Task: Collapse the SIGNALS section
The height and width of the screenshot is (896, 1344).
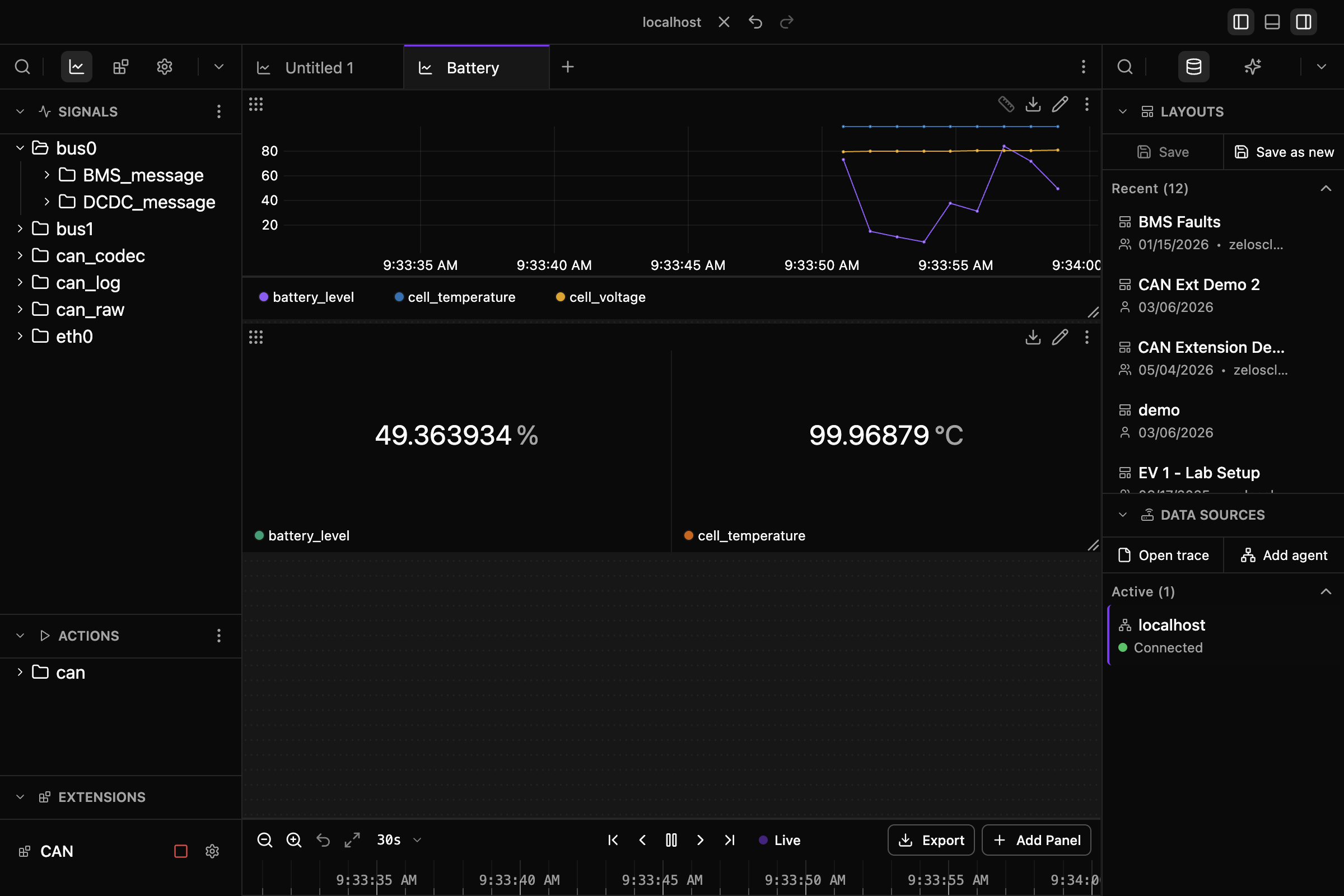Action: tap(21, 111)
